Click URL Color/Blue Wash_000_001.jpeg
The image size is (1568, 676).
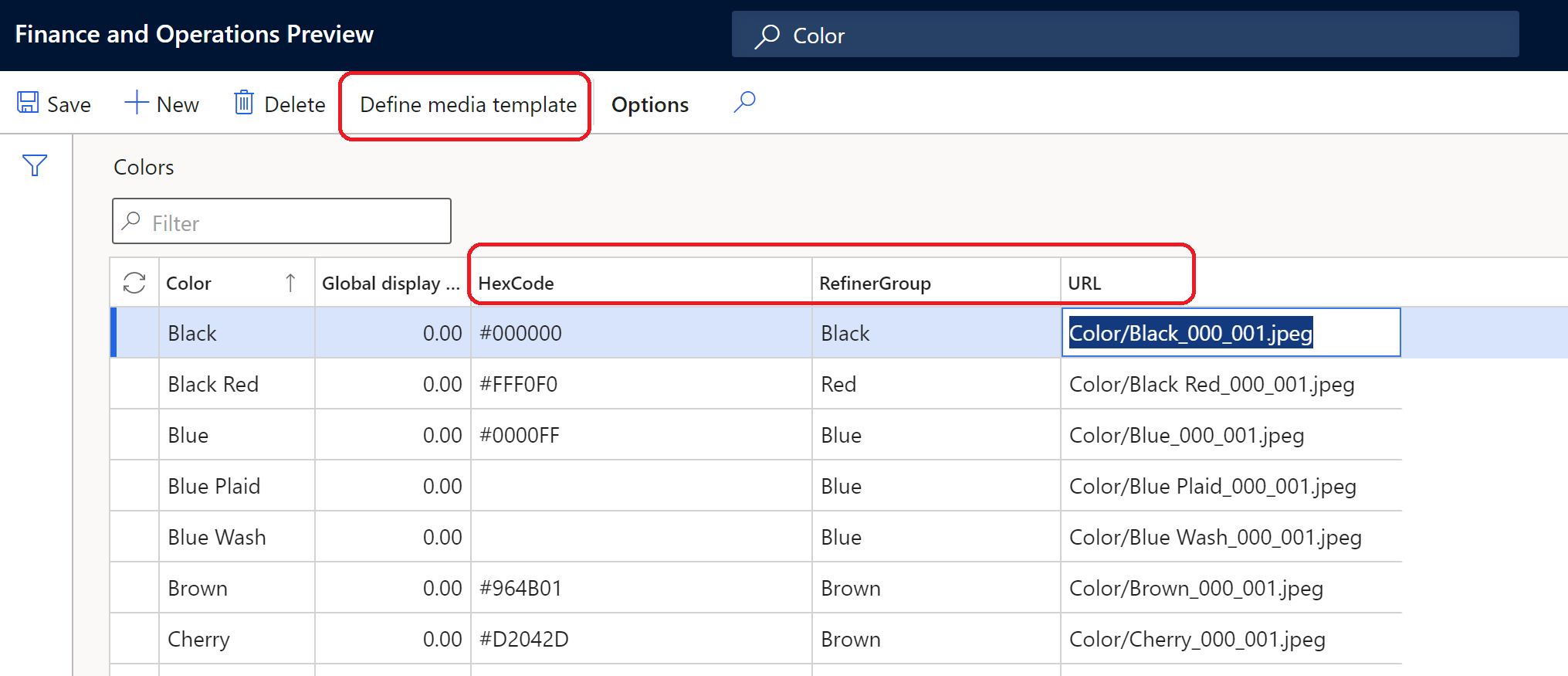tap(1231, 537)
